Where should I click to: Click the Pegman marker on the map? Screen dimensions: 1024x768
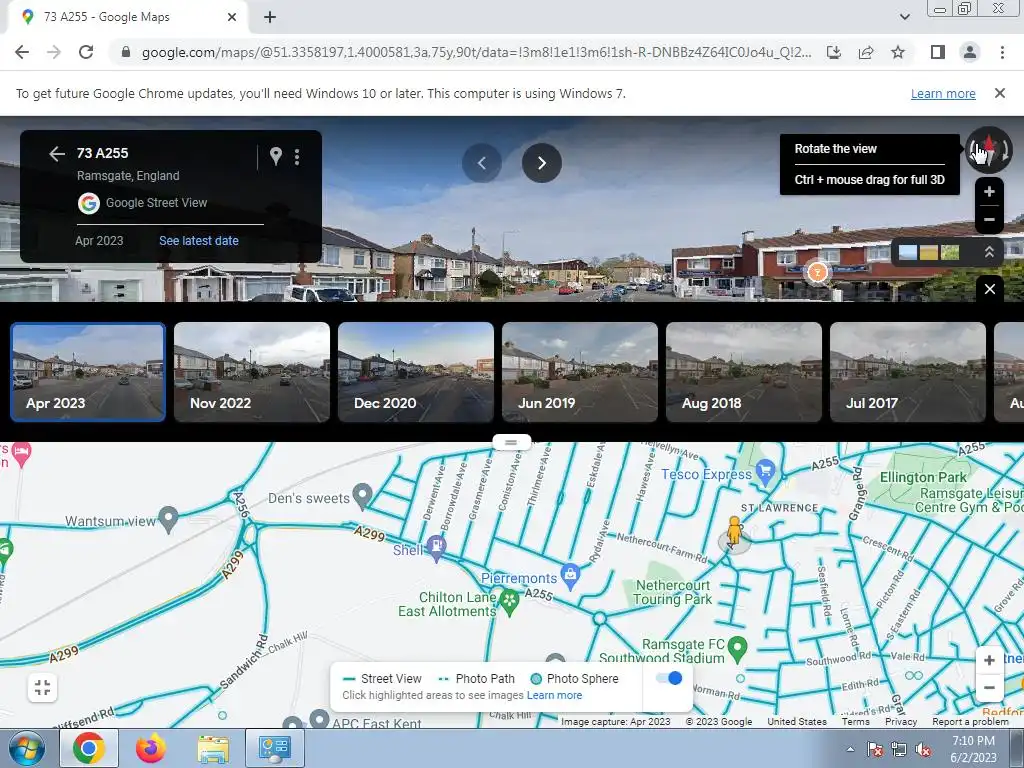[x=735, y=531]
